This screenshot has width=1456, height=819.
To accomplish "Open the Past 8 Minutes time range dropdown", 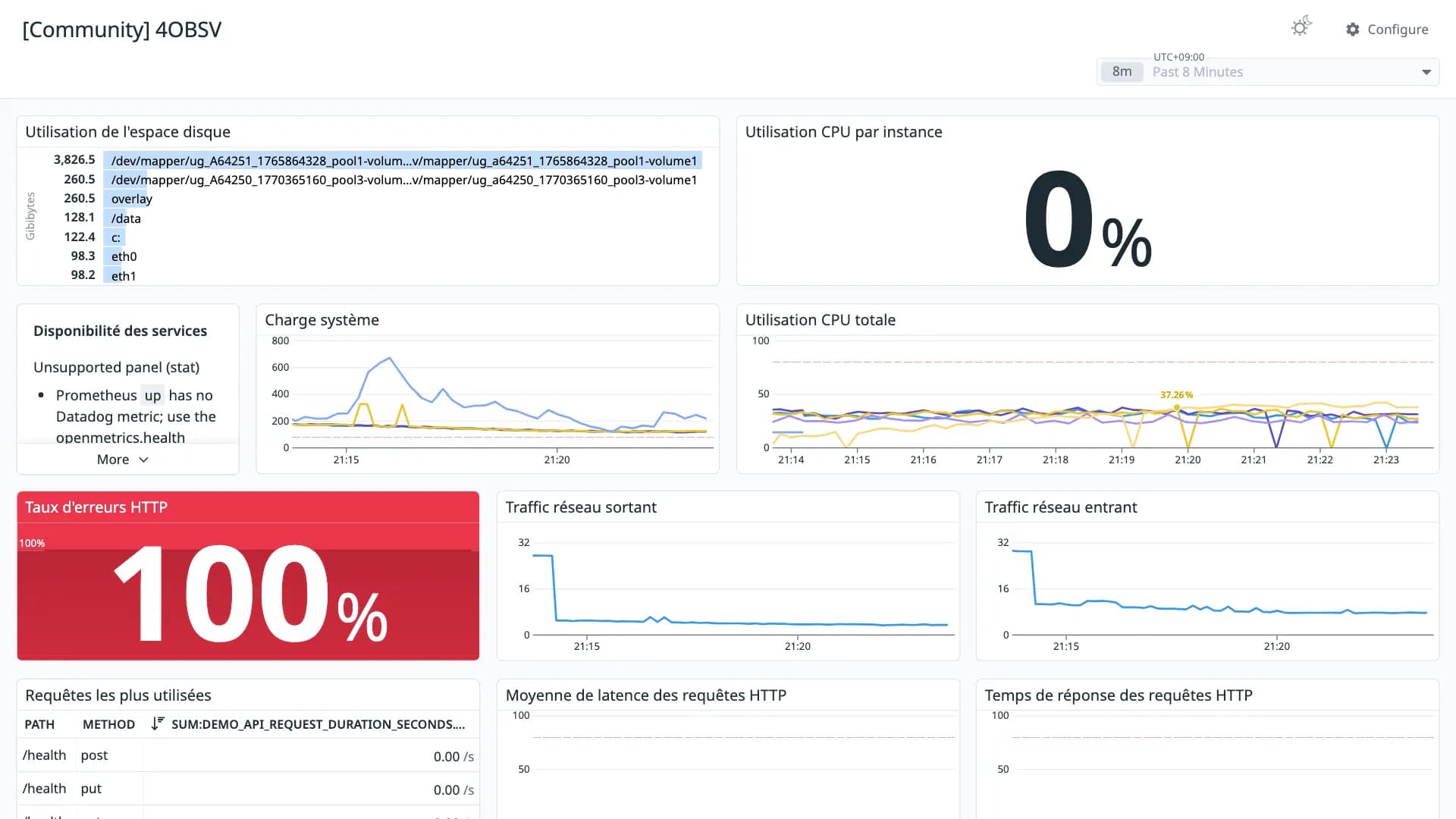I will [1268, 72].
